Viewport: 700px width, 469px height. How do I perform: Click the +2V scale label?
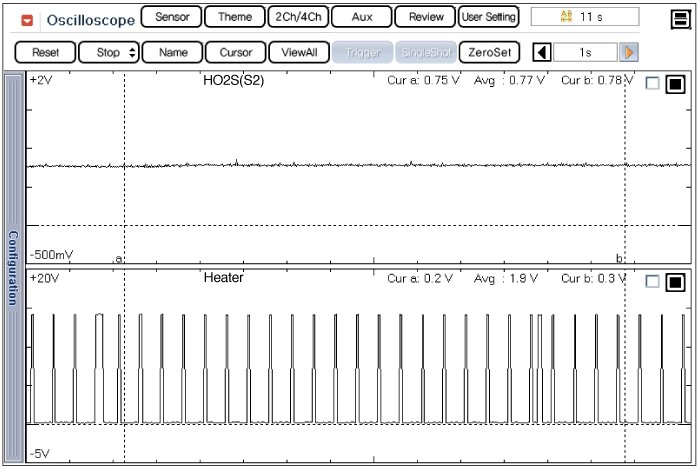41,80
